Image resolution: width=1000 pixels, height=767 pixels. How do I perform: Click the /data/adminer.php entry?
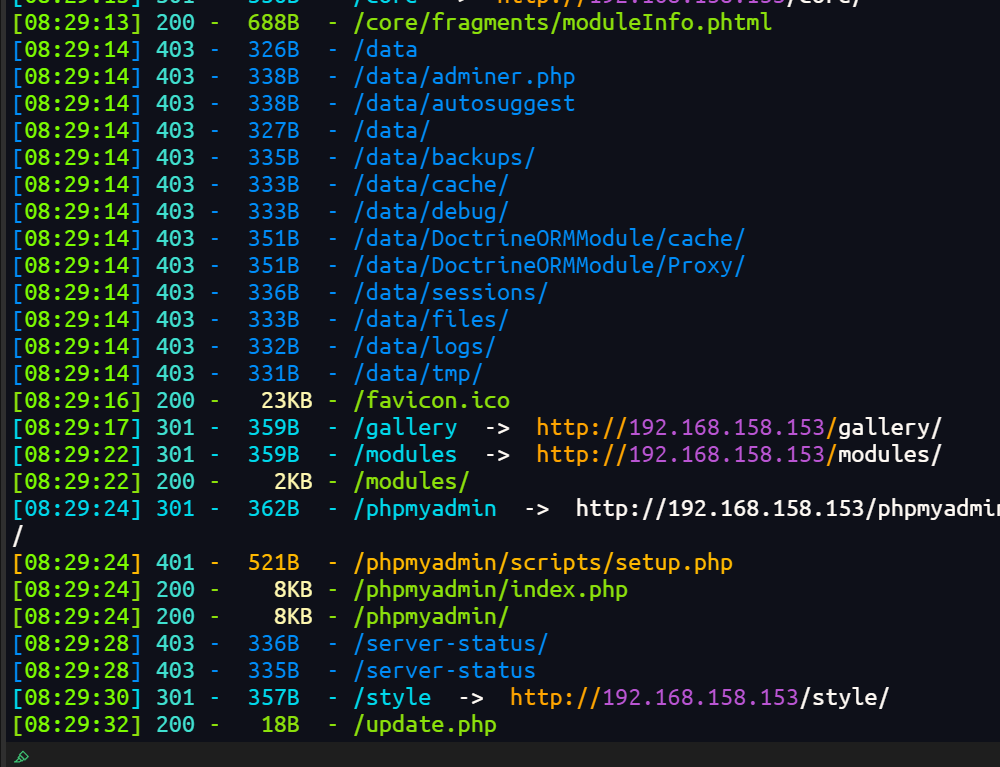point(464,77)
